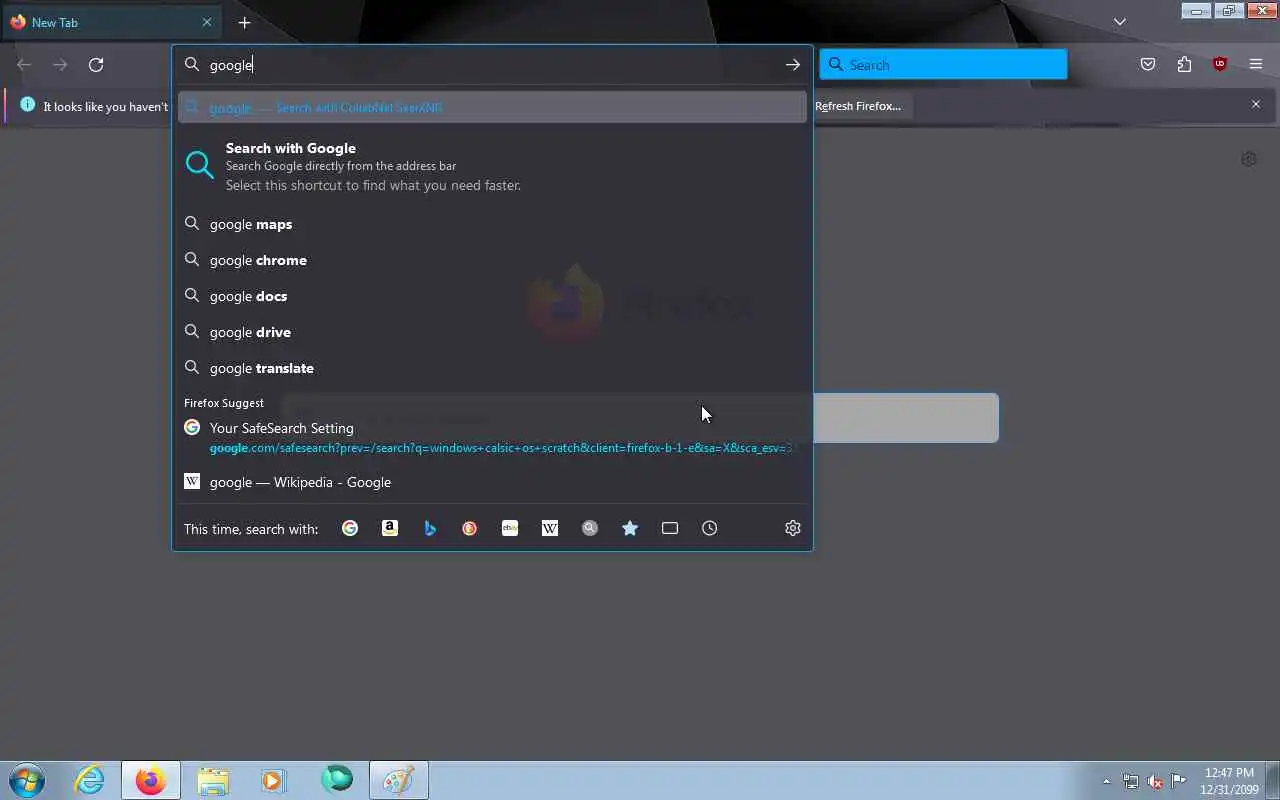The height and width of the screenshot is (800, 1280).
Task: Select the Search with Google shortcut
Action: [x=492, y=166]
